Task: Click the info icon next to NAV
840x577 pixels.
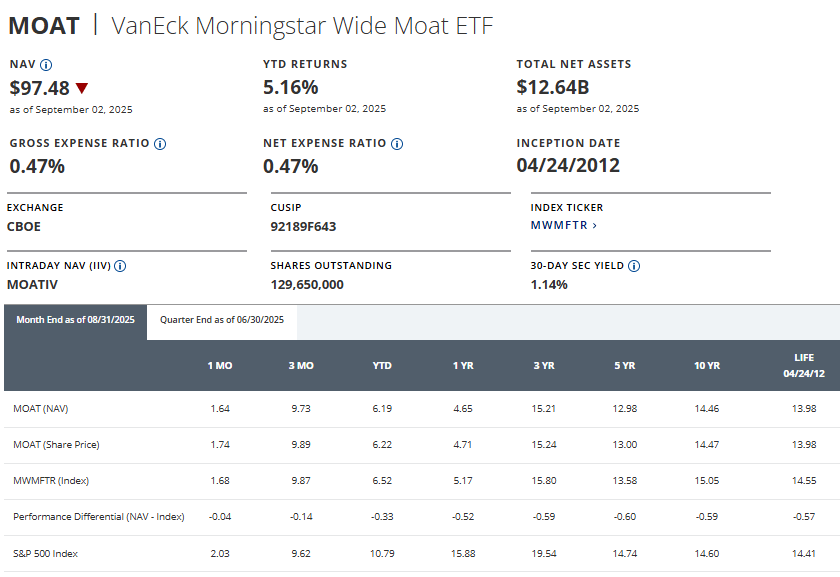Action: pos(46,64)
